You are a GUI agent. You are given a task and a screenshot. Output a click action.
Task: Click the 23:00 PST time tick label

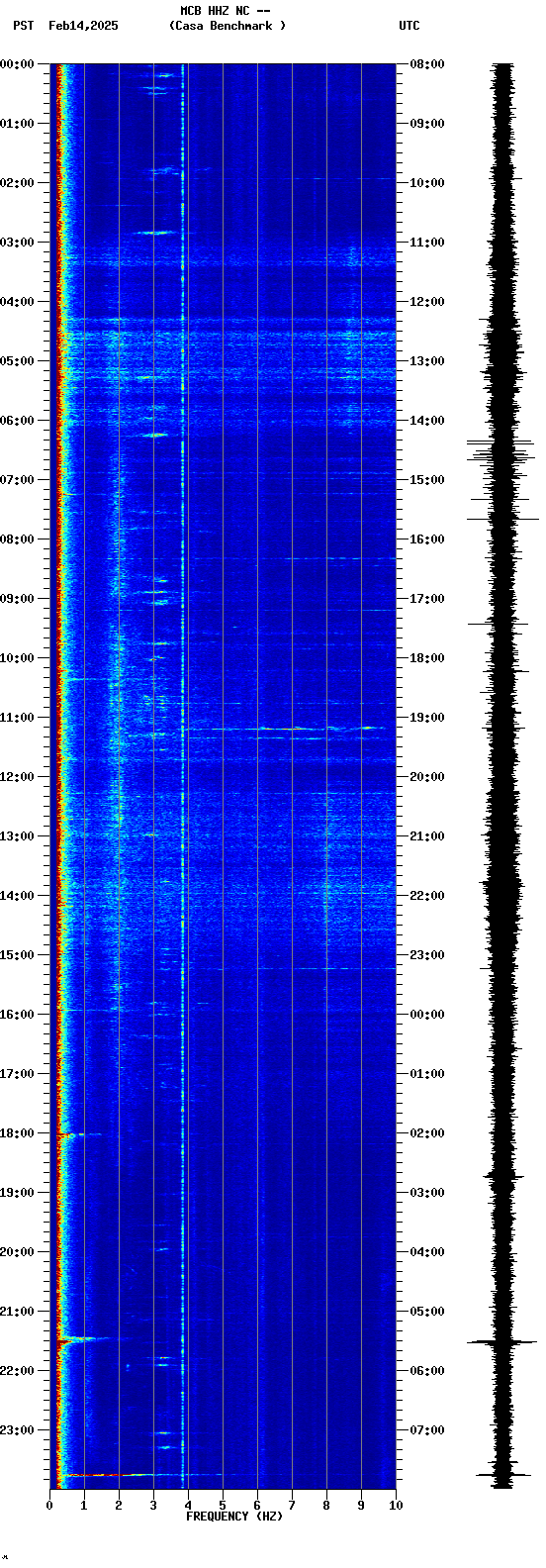[18, 1430]
